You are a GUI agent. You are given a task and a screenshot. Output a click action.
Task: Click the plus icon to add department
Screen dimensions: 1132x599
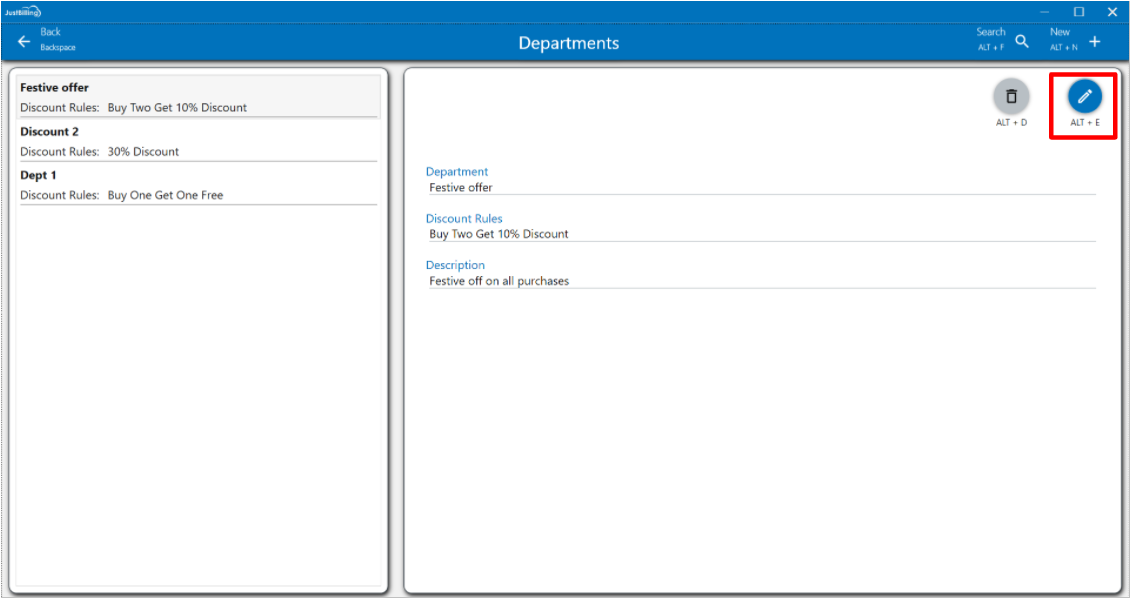[x=1095, y=41]
